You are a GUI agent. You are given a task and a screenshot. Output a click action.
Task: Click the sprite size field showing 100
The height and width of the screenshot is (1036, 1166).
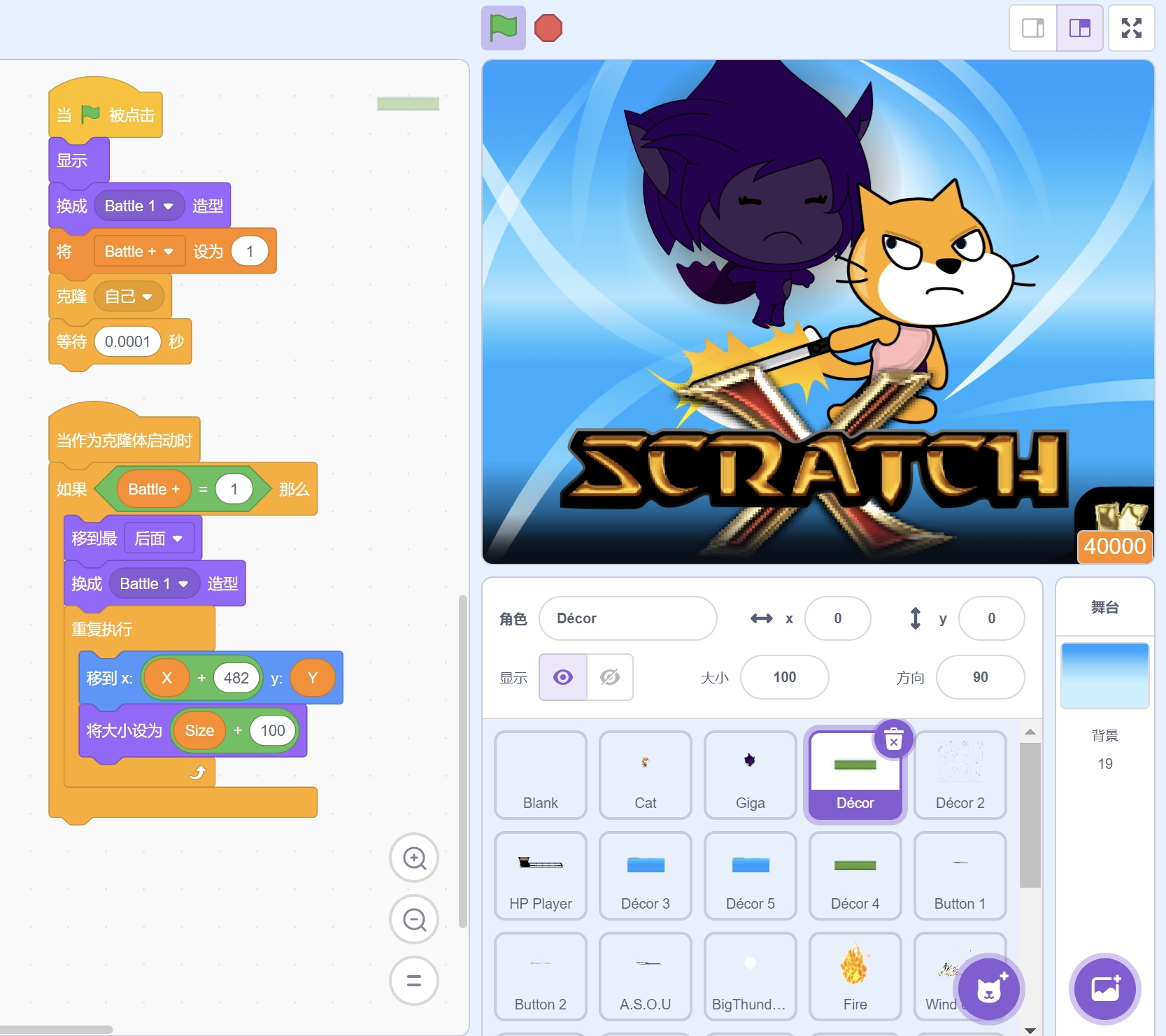tap(784, 677)
